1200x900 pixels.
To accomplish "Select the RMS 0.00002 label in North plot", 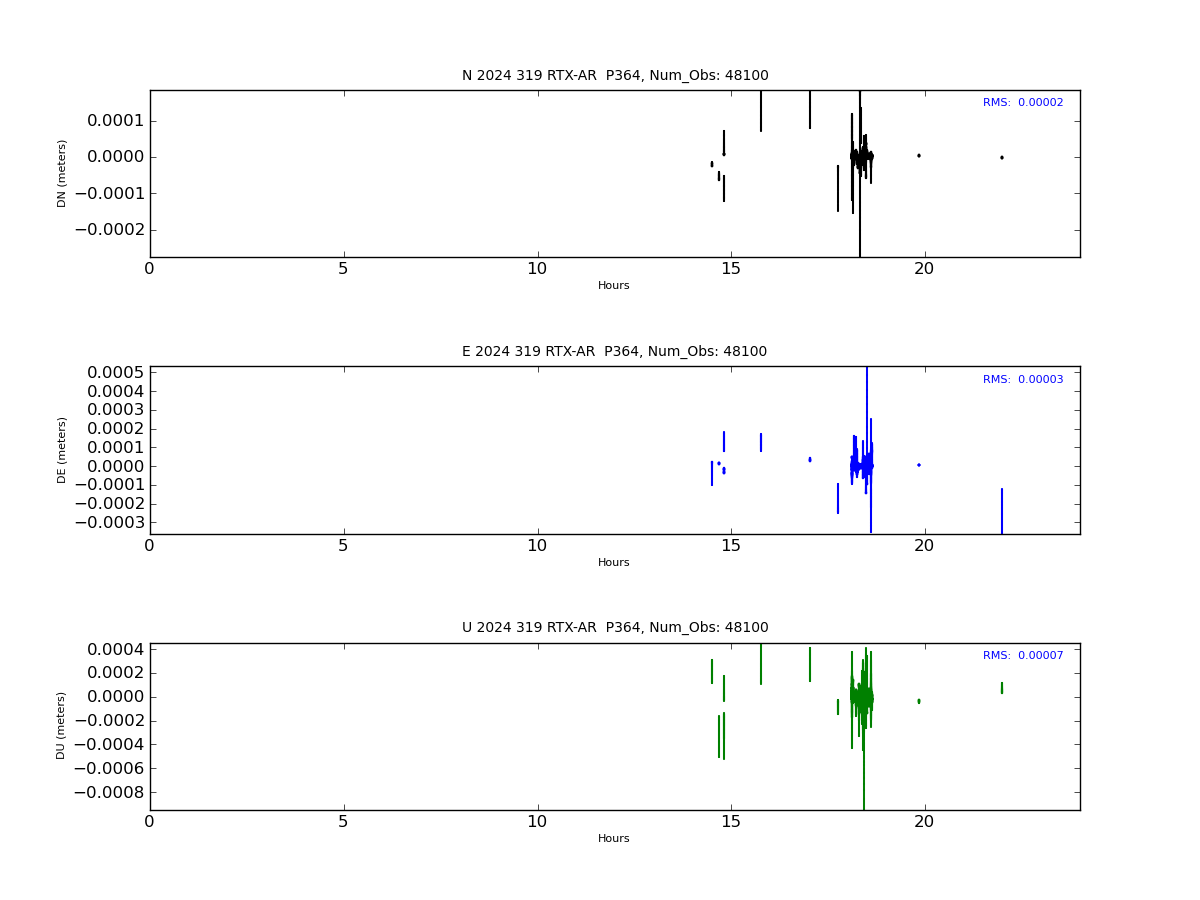I will 1023,103.
